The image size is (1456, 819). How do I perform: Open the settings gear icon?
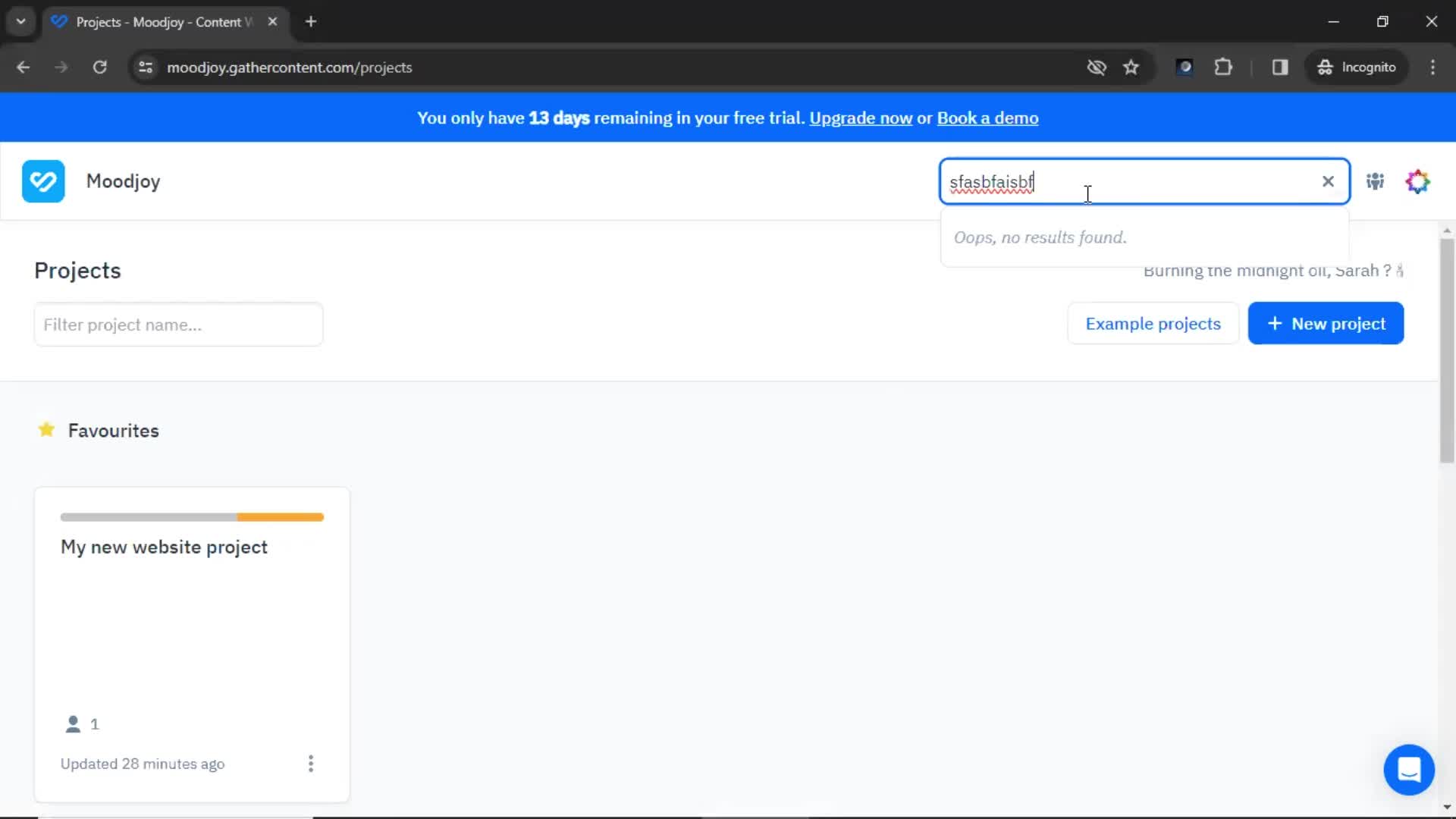pyautogui.click(x=1418, y=181)
